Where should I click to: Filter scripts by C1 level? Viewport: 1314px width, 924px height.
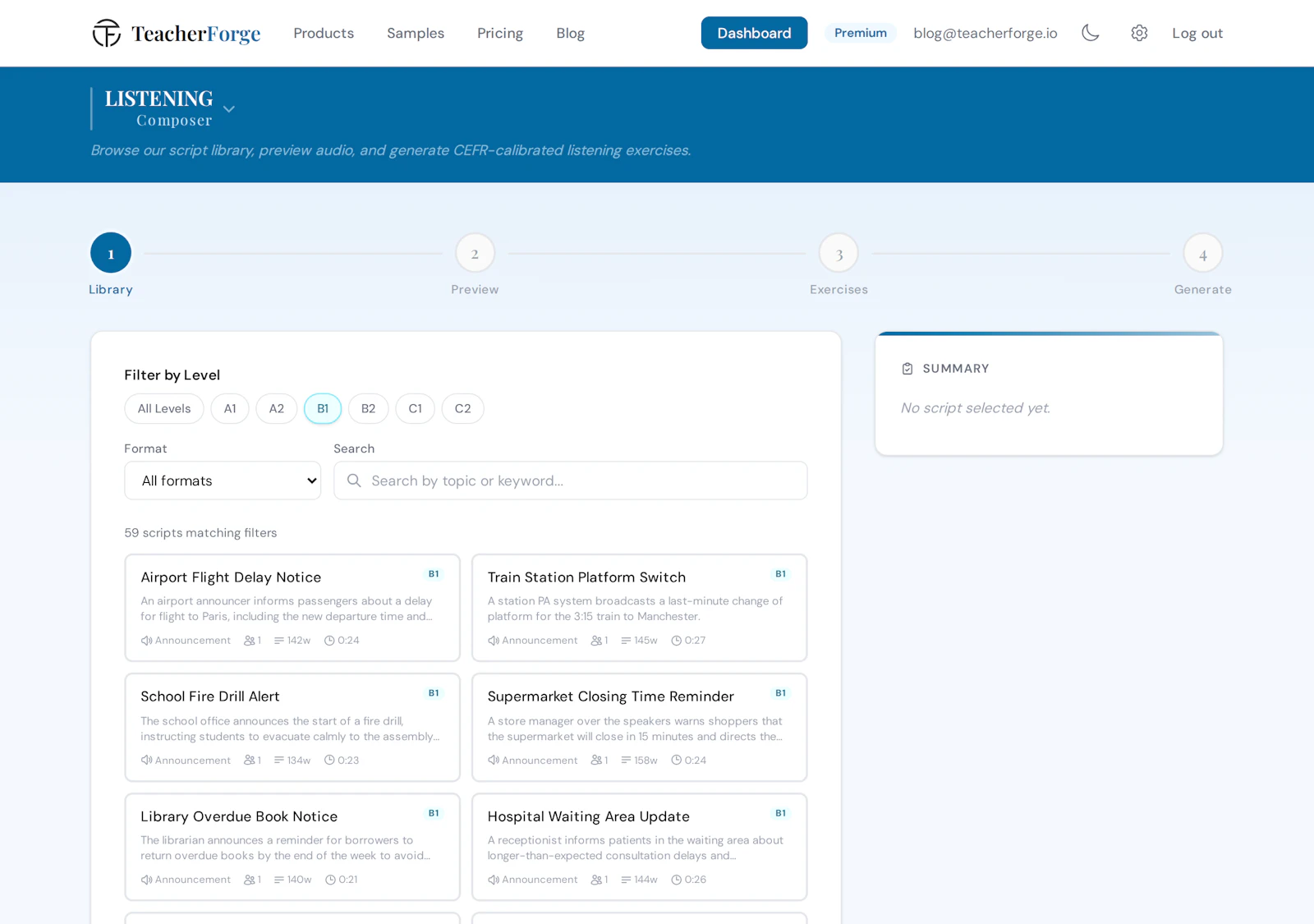(x=416, y=408)
